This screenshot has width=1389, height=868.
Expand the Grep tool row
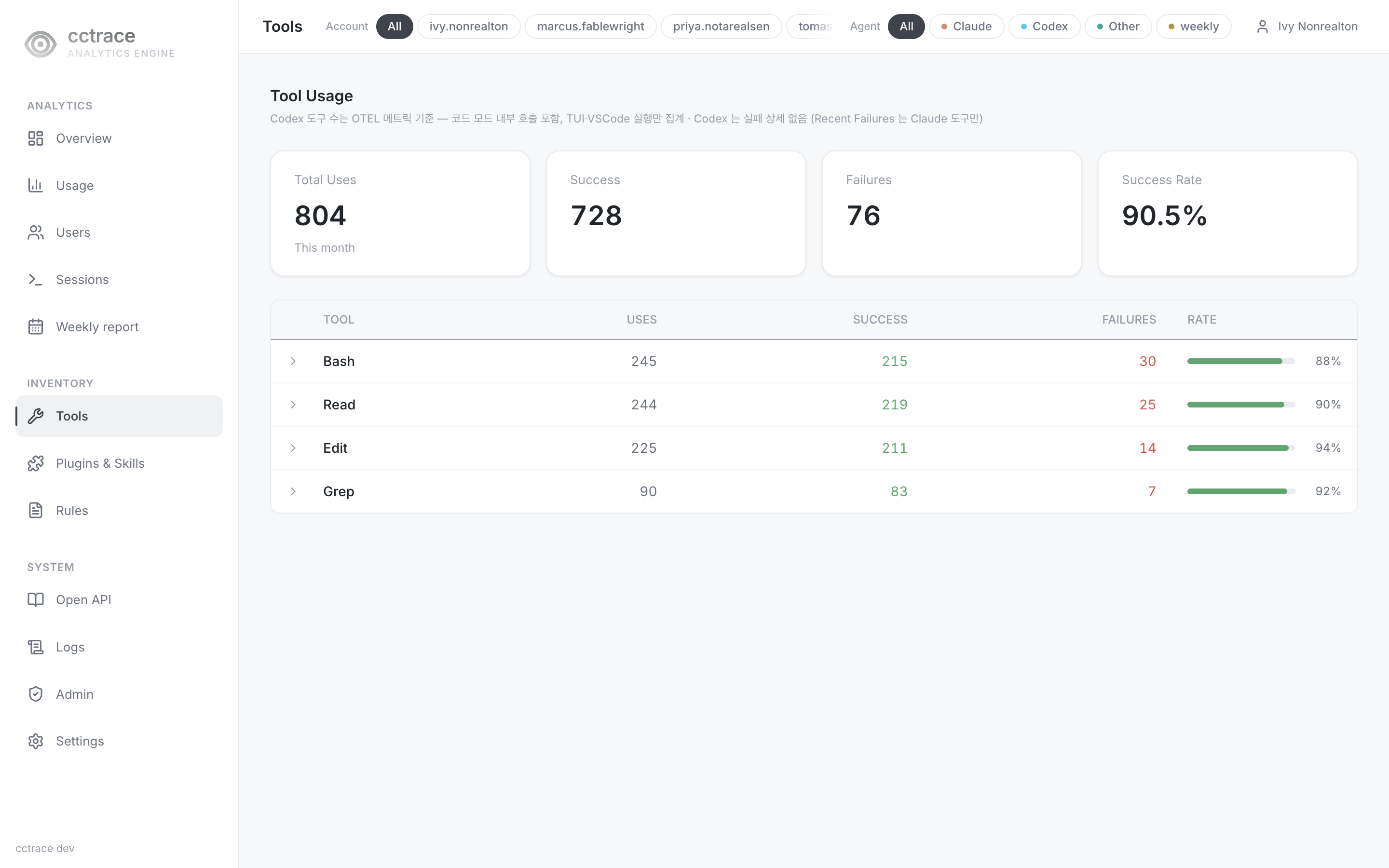(293, 491)
